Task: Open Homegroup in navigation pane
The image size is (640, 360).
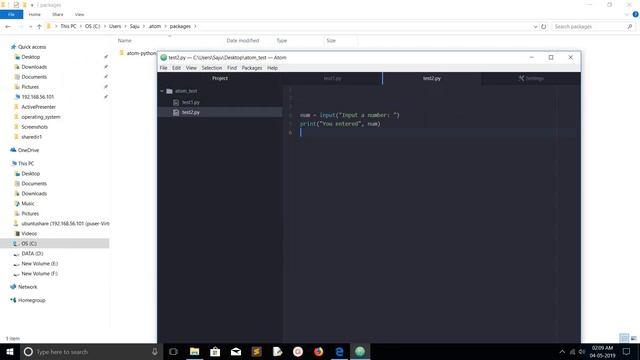Action: 31,300
